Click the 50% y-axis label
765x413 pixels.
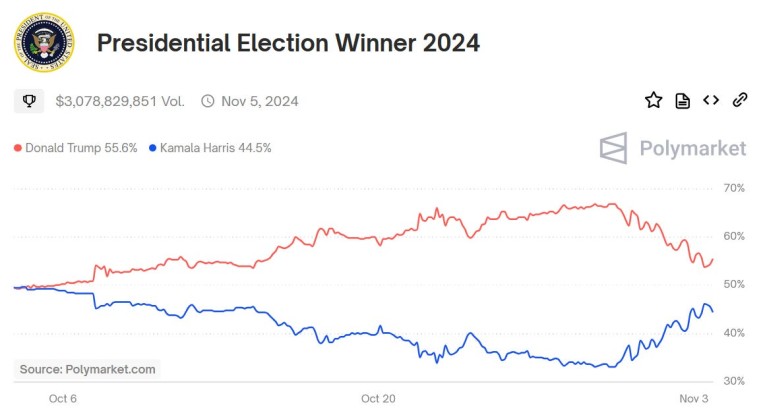coord(735,284)
